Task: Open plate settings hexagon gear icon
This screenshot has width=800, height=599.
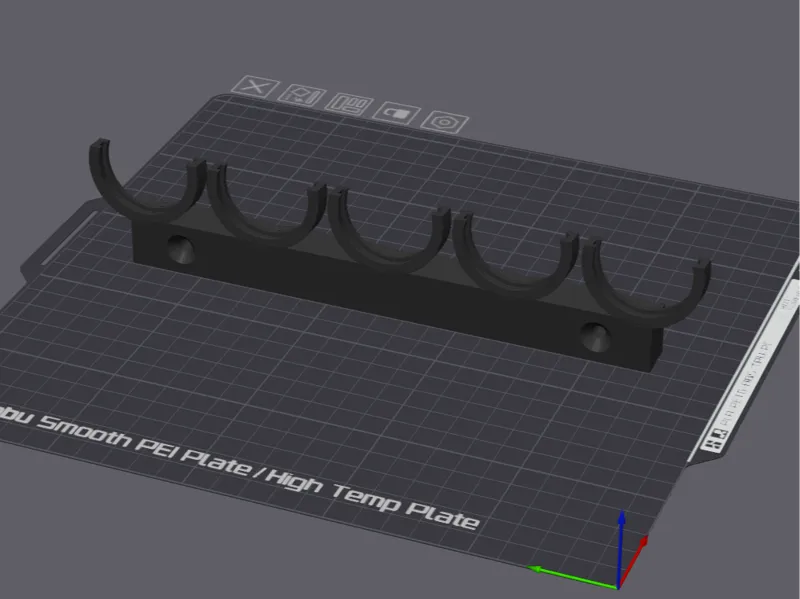Action: [444, 122]
